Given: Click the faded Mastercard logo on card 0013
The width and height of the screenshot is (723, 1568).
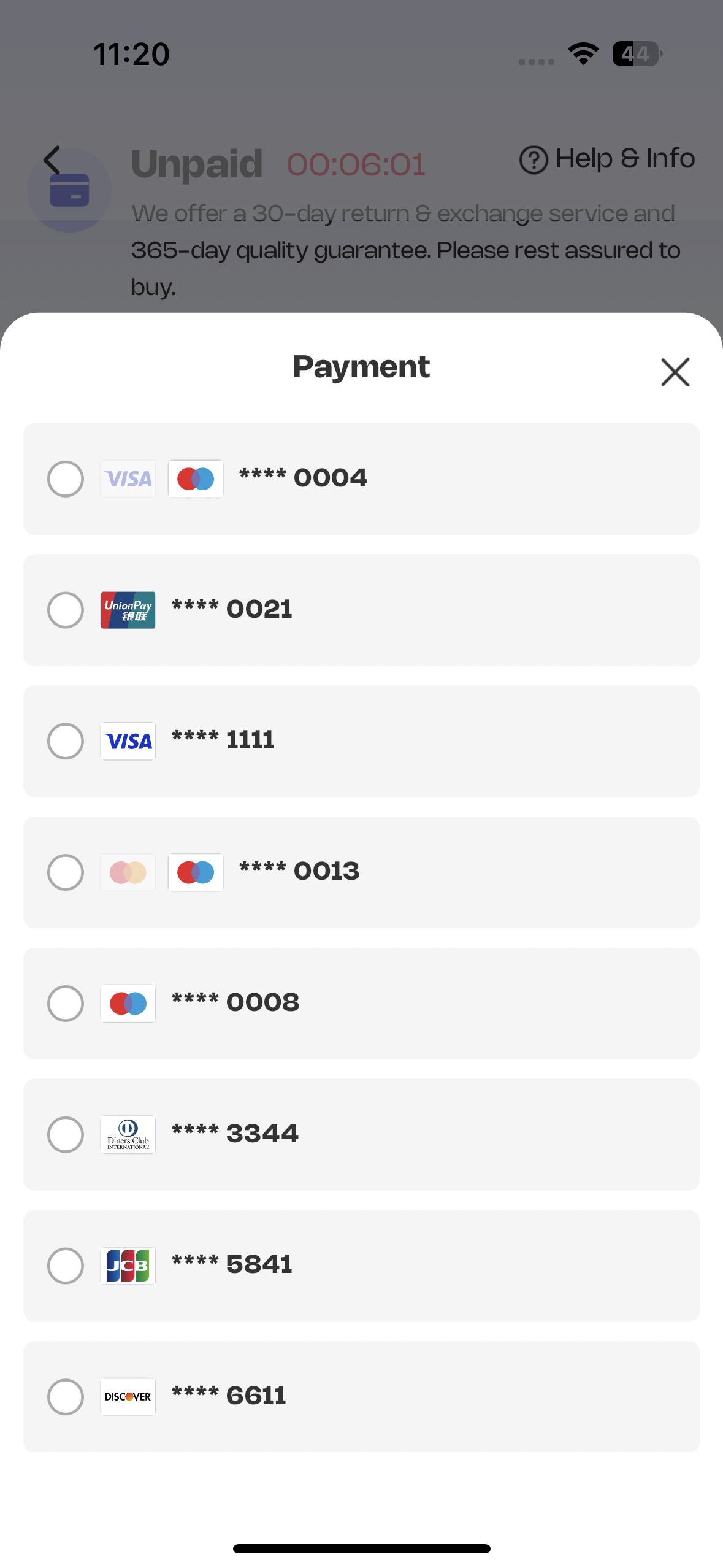Looking at the screenshot, I should point(128,872).
